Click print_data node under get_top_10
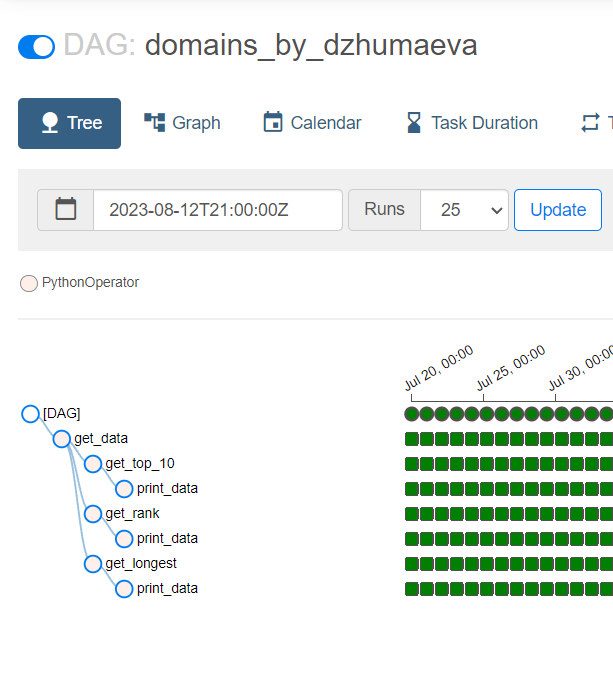Viewport: 613px width, 681px height. click(x=124, y=489)
